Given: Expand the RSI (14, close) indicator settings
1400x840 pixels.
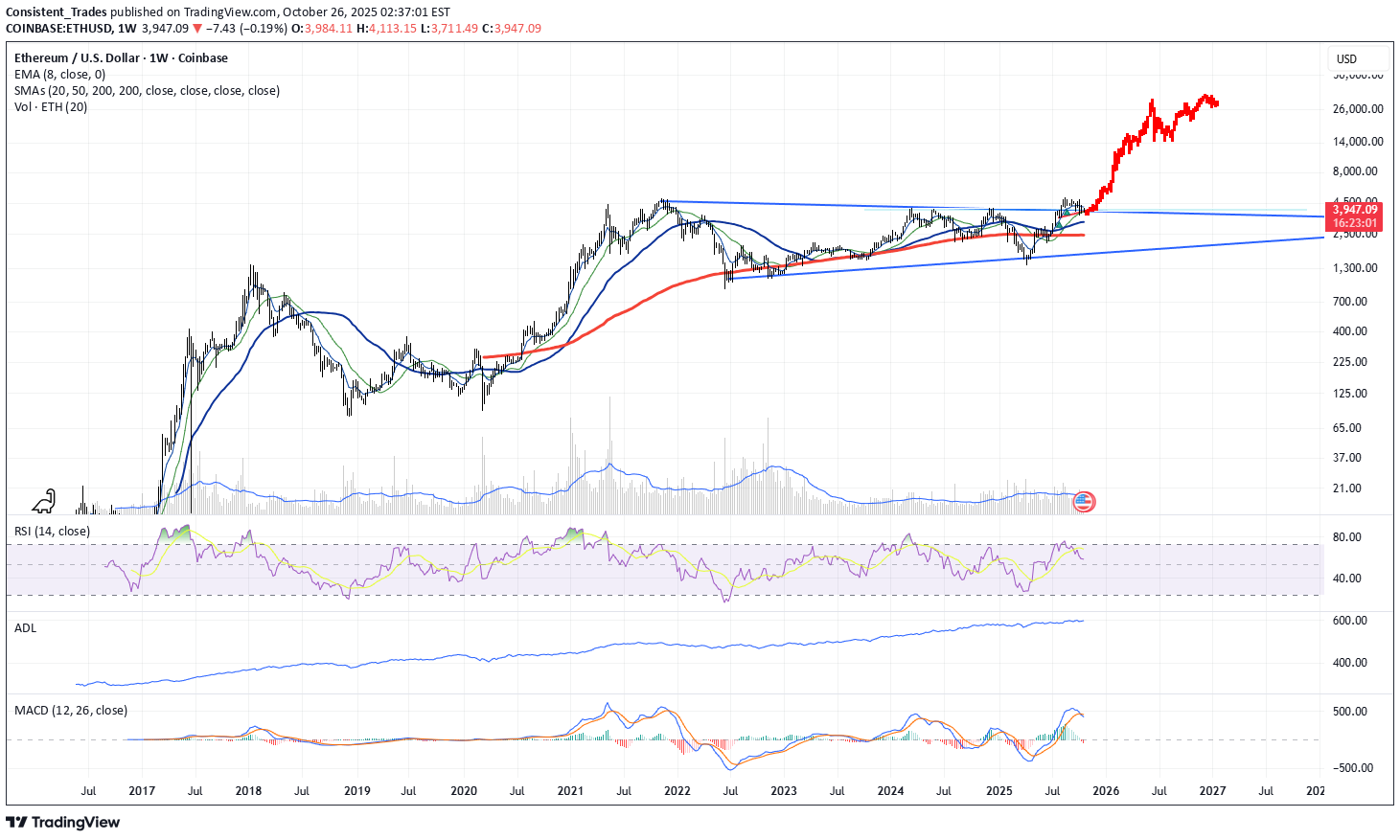Looking at the screenshot, I should [51, 530].
